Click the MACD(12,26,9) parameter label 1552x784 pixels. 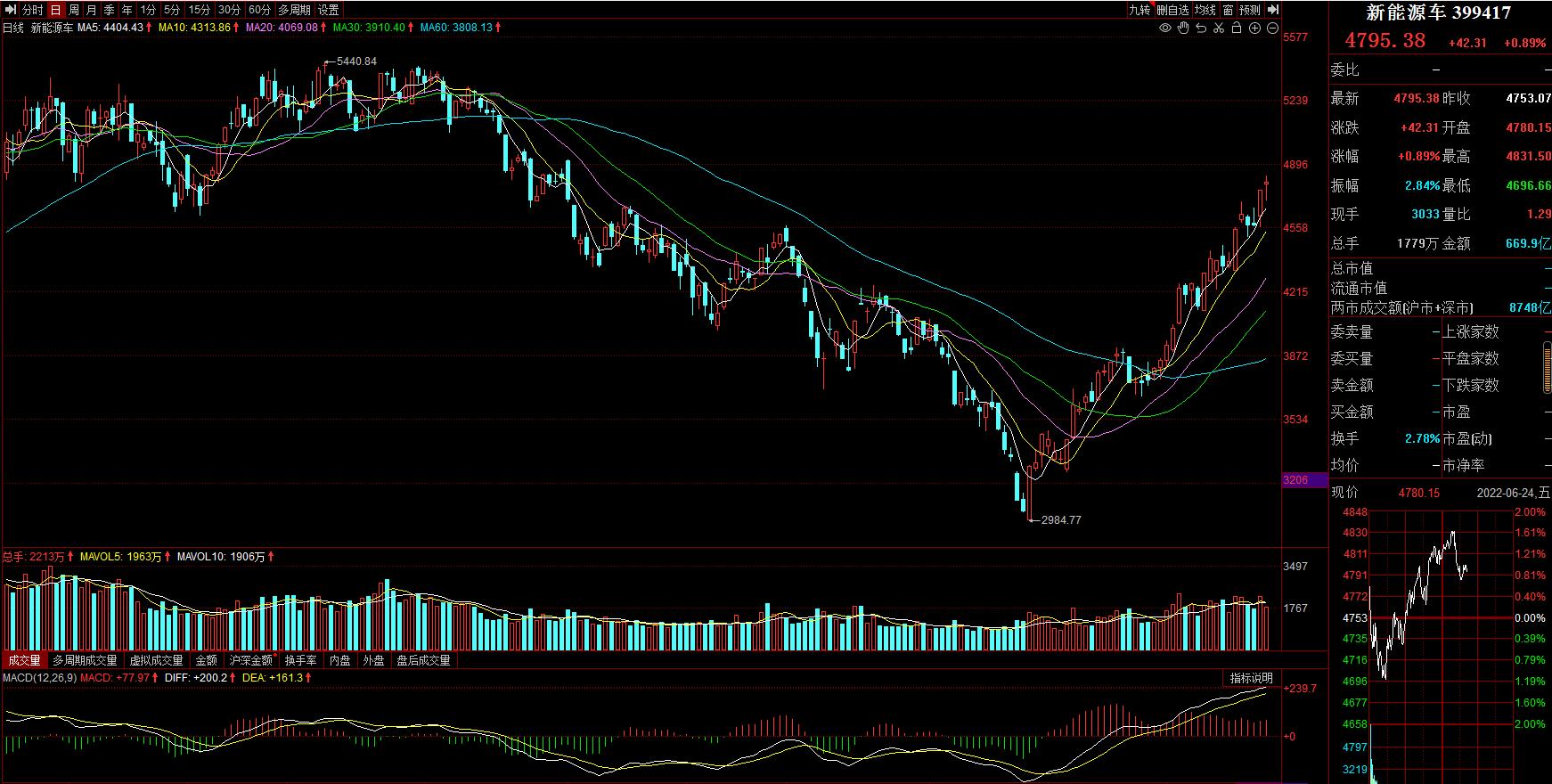39,678
